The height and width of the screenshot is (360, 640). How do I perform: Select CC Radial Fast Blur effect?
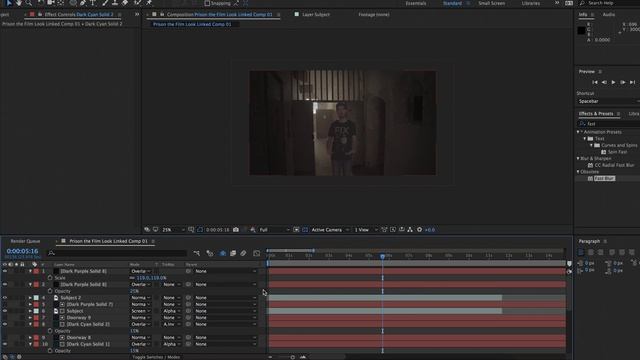(x=614, y=165)
